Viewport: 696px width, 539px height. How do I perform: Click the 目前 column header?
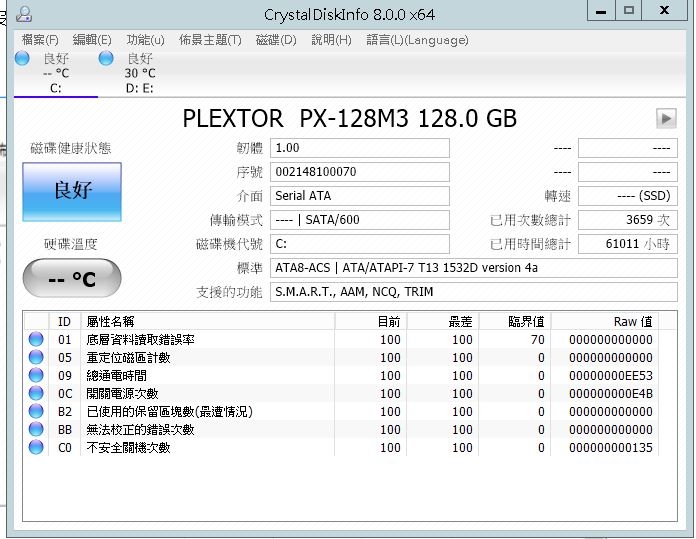point(371,321)
